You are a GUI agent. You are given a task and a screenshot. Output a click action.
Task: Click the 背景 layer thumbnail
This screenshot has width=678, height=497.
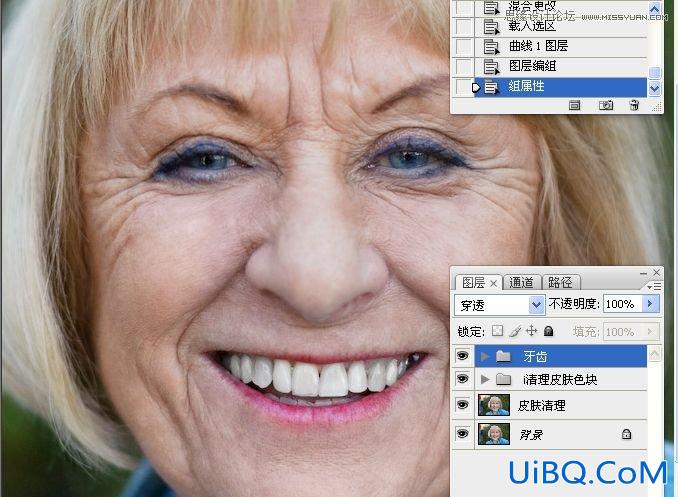tap(494, 434)
